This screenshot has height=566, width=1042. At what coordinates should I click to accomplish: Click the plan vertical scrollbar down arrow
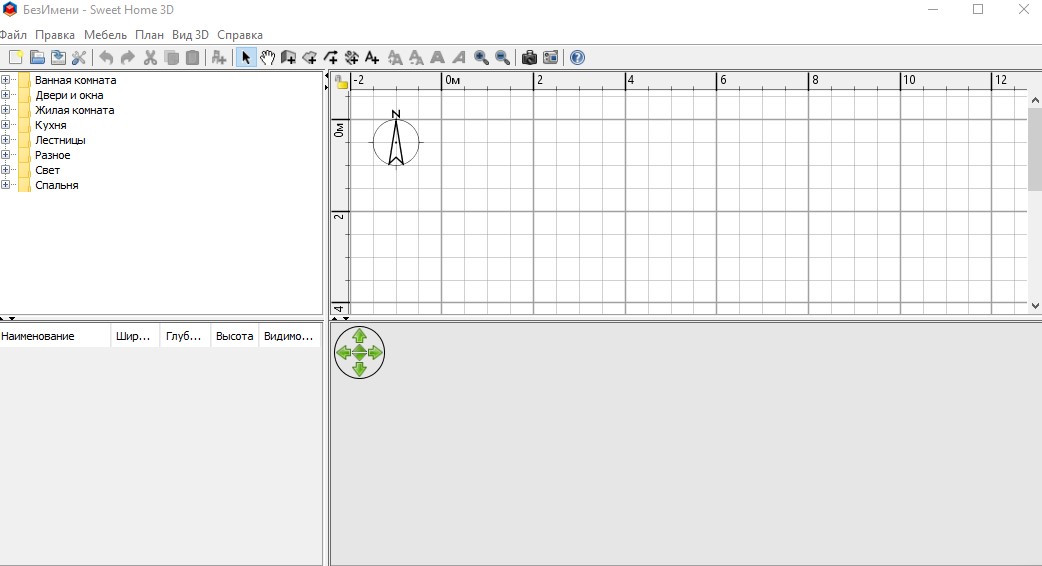click(x=1035, y=306)
